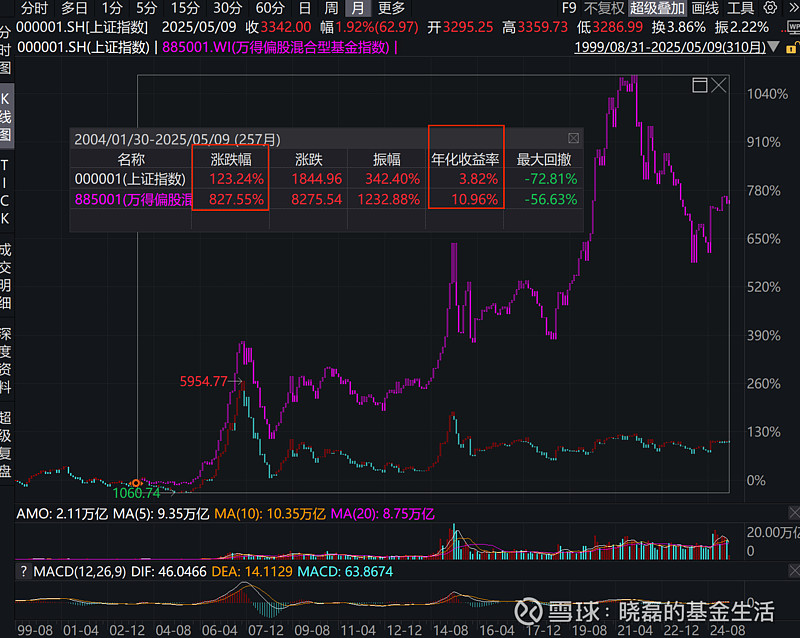
Task: Open date range 1999/08/31-2025/05/09 dropdown
Action: [x=676, y=47]
